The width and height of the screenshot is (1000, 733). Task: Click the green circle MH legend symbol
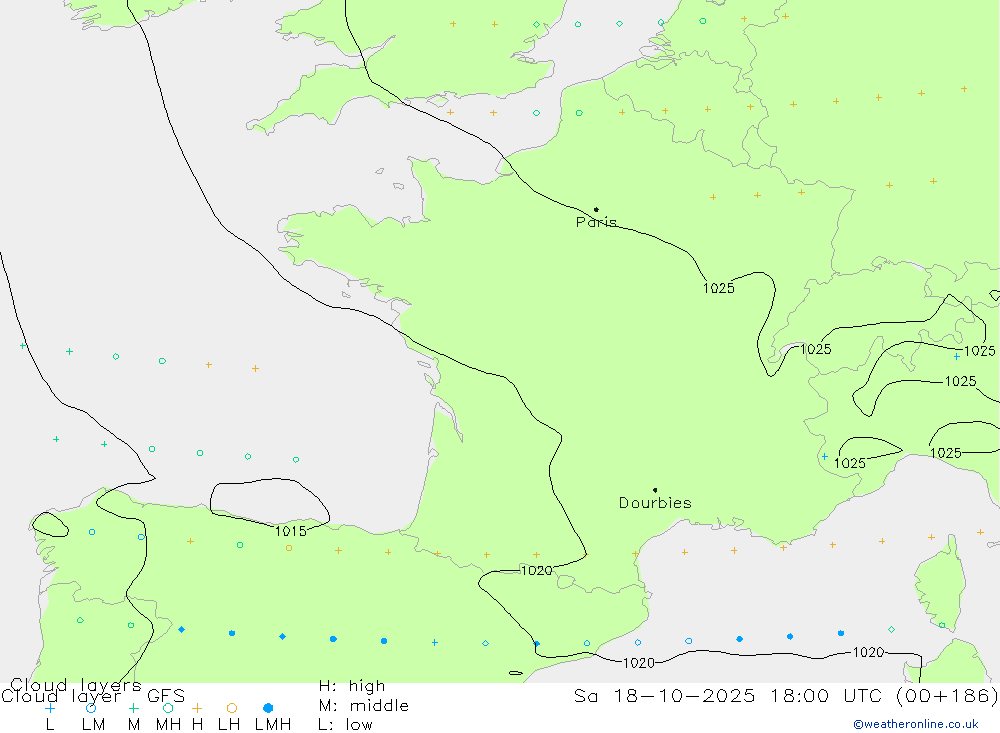coord(168,708)
